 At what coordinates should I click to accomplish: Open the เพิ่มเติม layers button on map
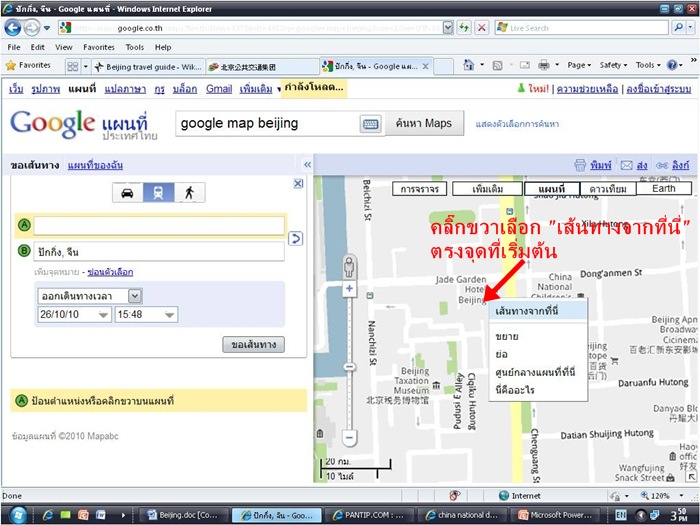(488, 189)
